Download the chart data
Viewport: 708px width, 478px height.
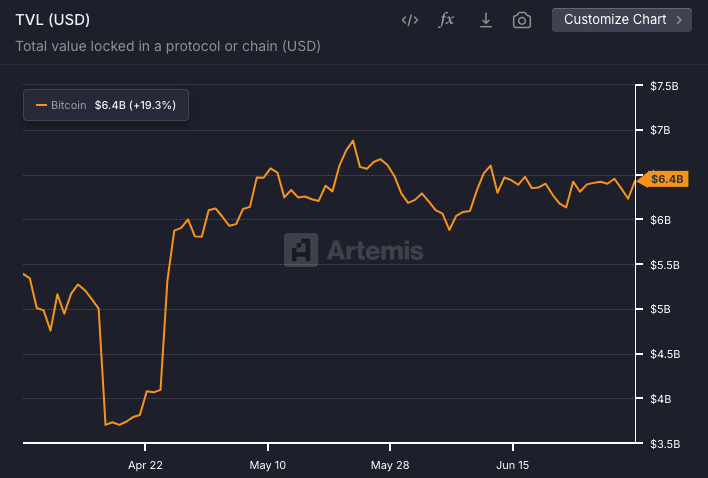pos(486,20)
